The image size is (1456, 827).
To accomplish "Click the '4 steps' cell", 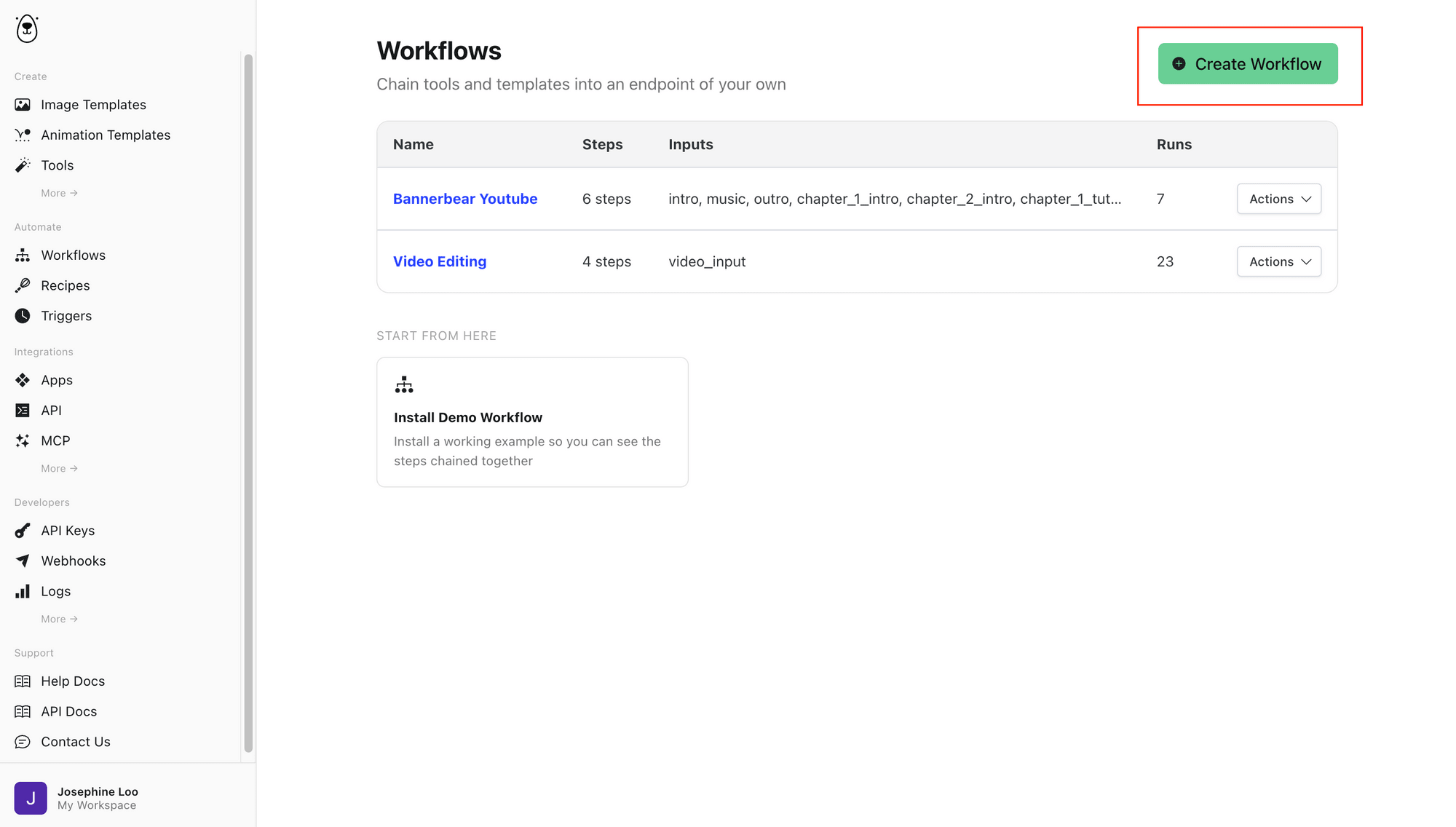I will pos(606,261).
